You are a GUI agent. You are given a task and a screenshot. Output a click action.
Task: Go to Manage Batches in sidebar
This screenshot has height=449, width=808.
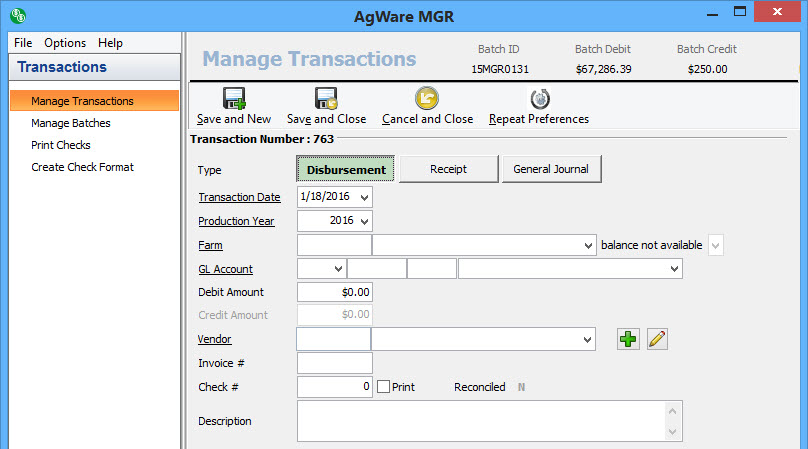pos(71,123)
